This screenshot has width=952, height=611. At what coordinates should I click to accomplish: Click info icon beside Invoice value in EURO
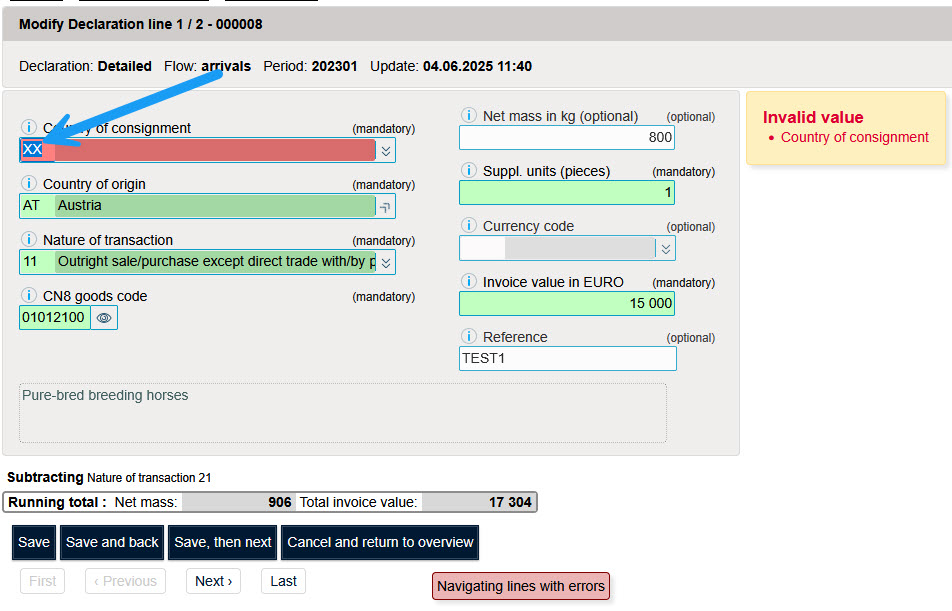point(468,282)
